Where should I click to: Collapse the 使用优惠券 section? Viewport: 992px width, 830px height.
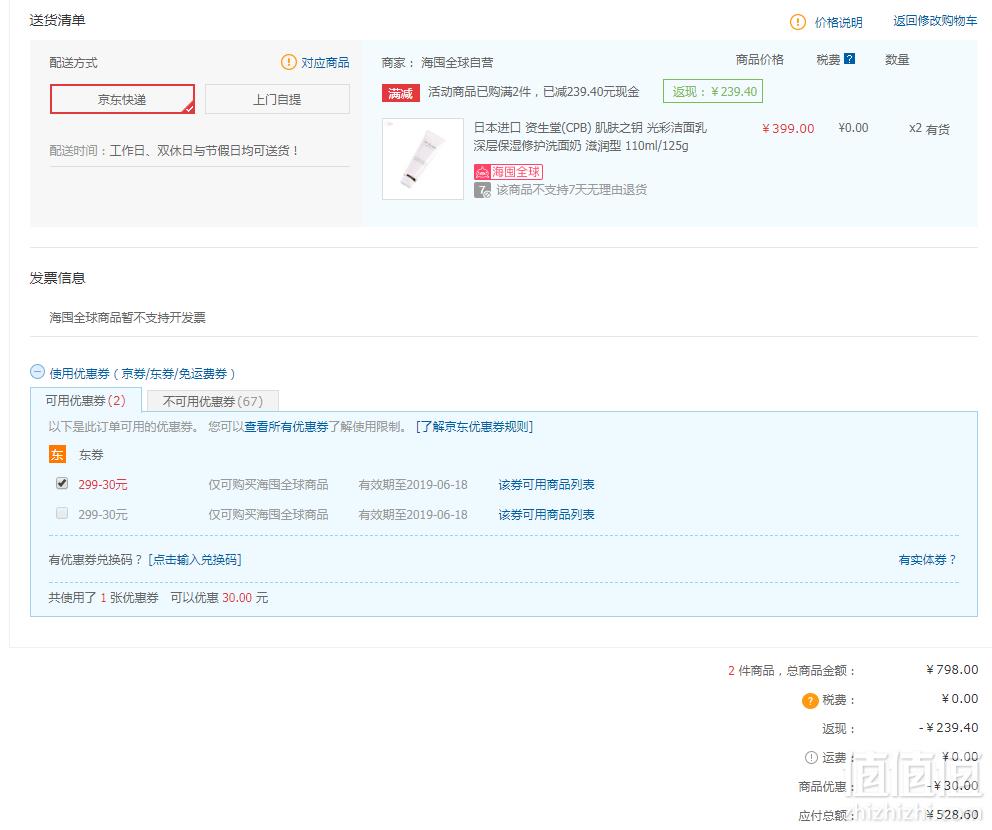37,372
